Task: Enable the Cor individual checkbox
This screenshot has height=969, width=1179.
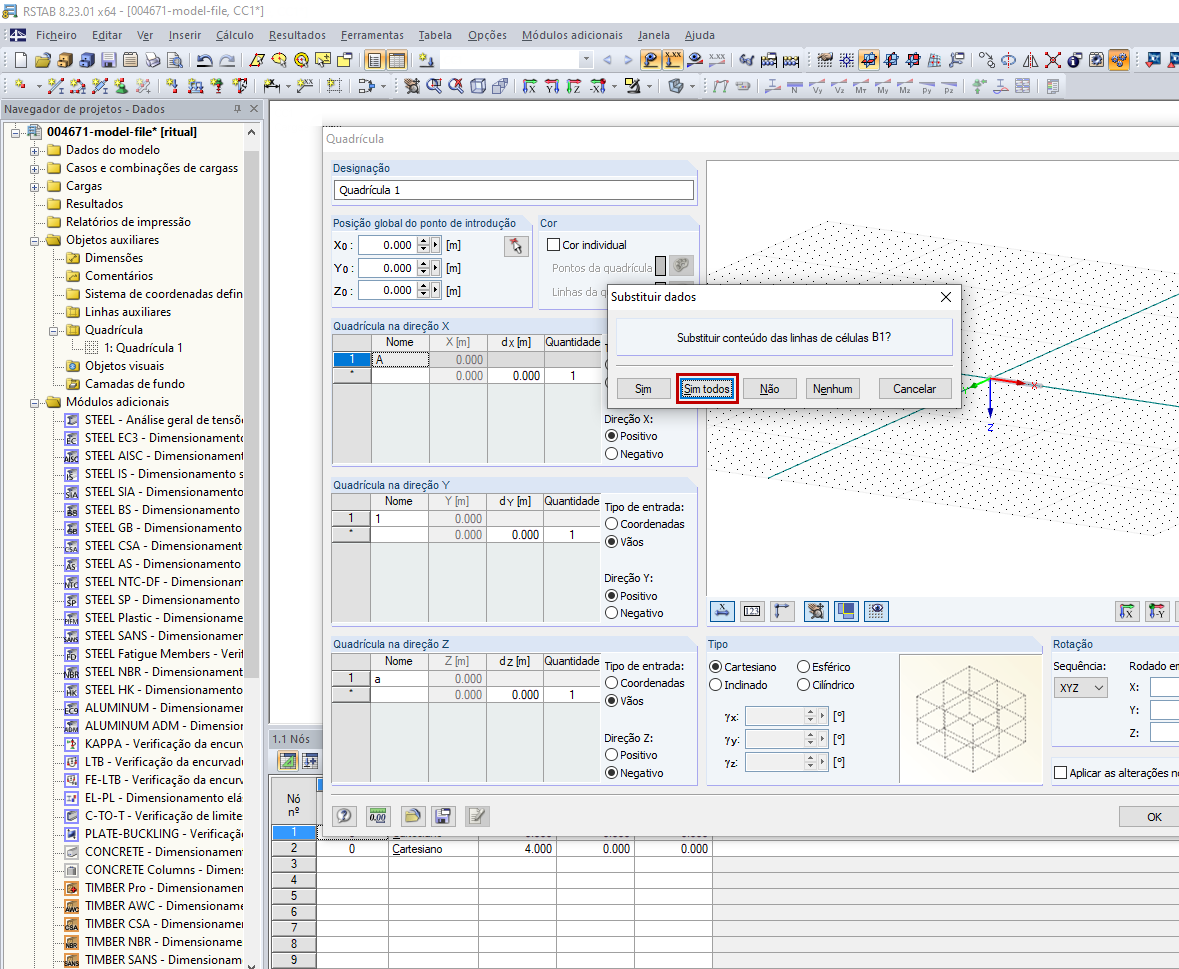Action: click(x=554, y=245)
